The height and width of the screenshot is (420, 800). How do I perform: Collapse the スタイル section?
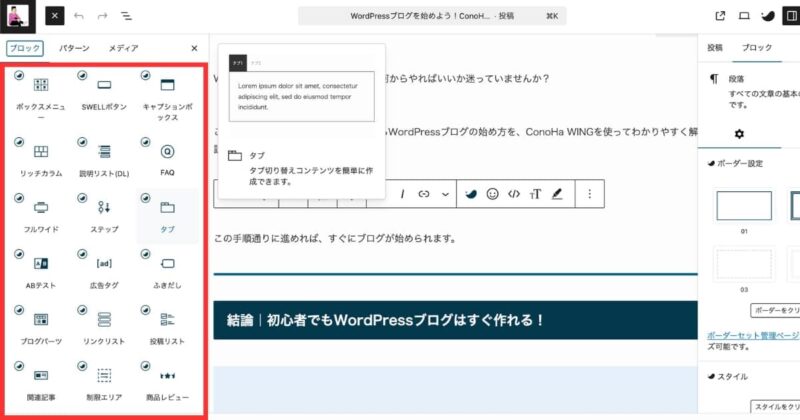(728, 377)
